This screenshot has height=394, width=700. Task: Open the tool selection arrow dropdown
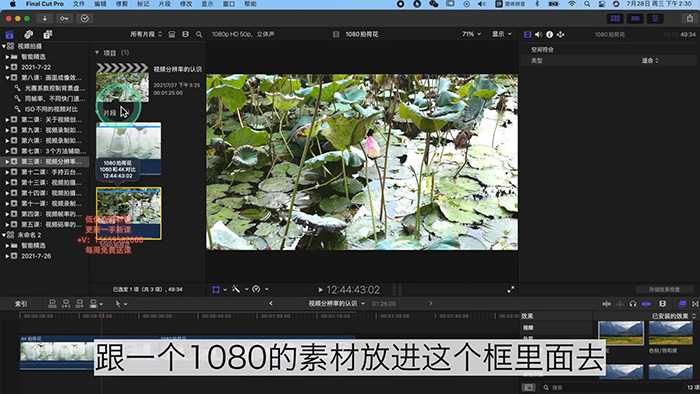(x=121, y=304)
